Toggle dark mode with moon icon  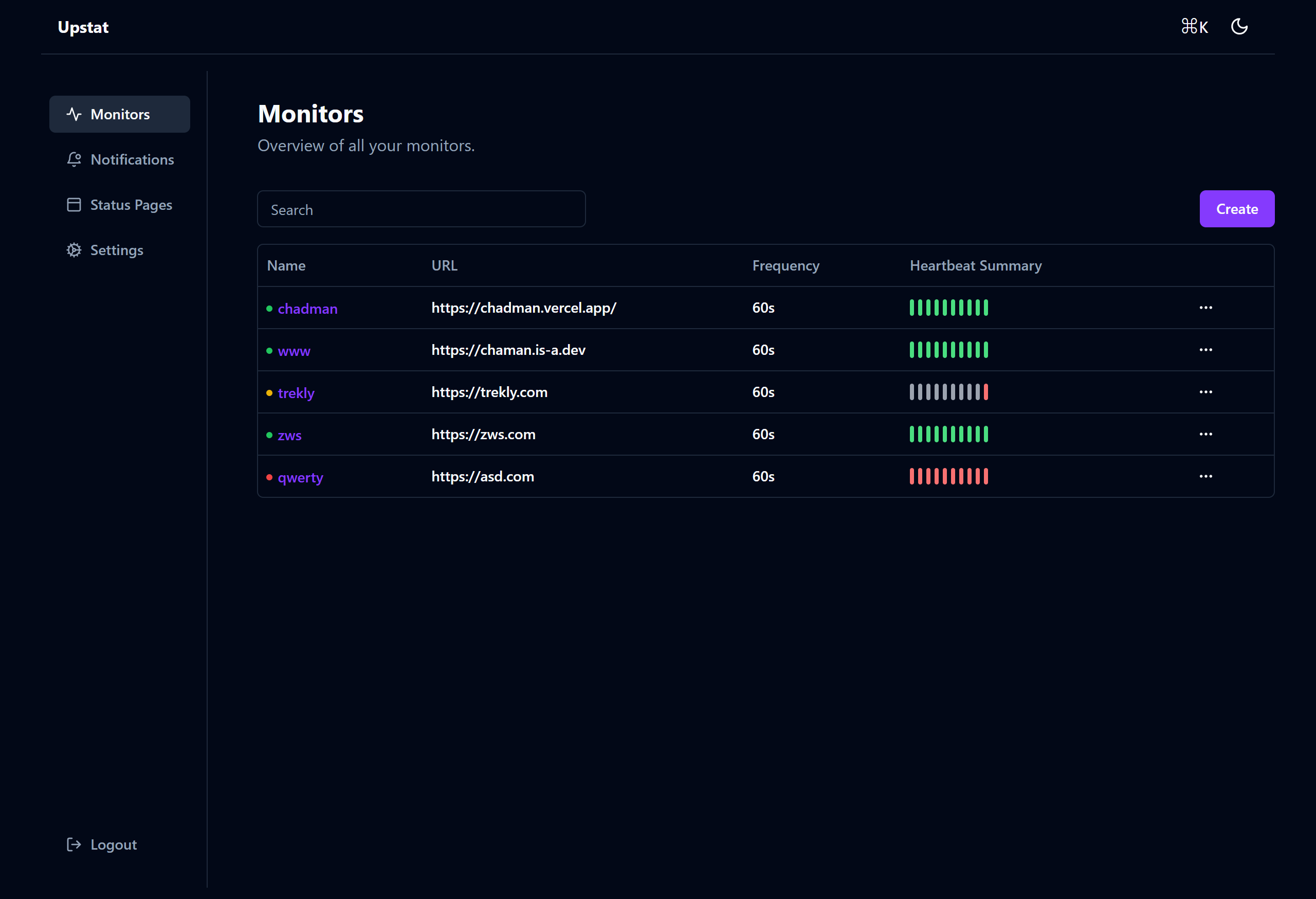tap(1239, 27)
